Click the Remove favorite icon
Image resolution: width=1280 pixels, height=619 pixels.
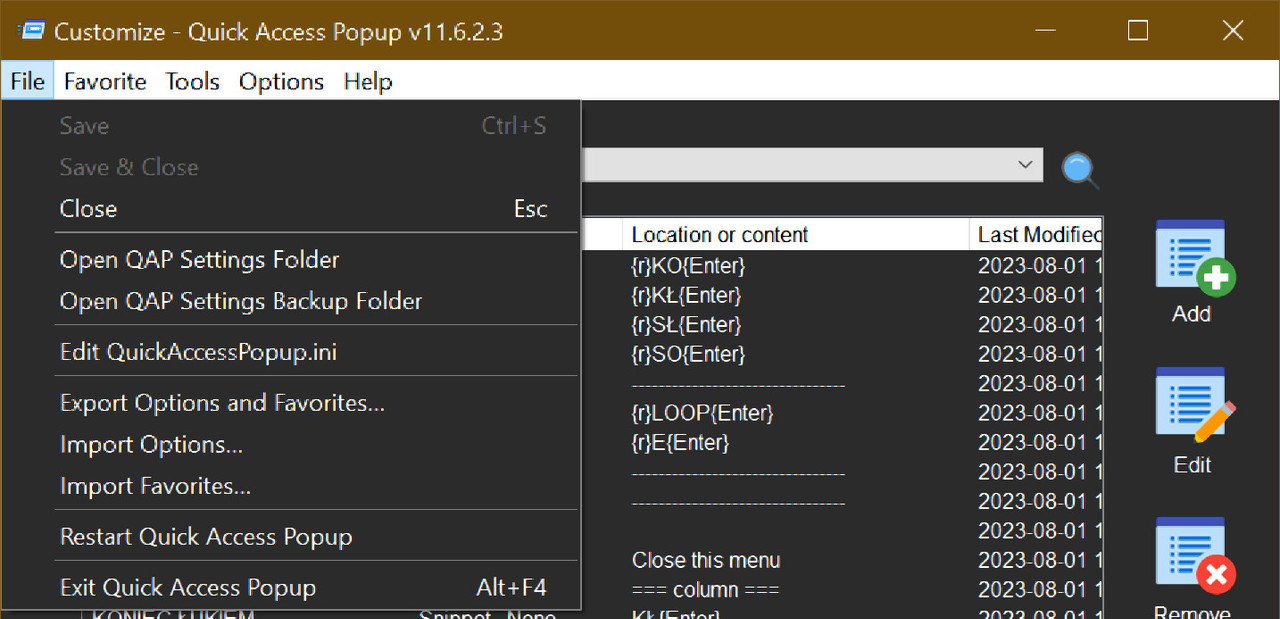click(x=1195, y=556)
